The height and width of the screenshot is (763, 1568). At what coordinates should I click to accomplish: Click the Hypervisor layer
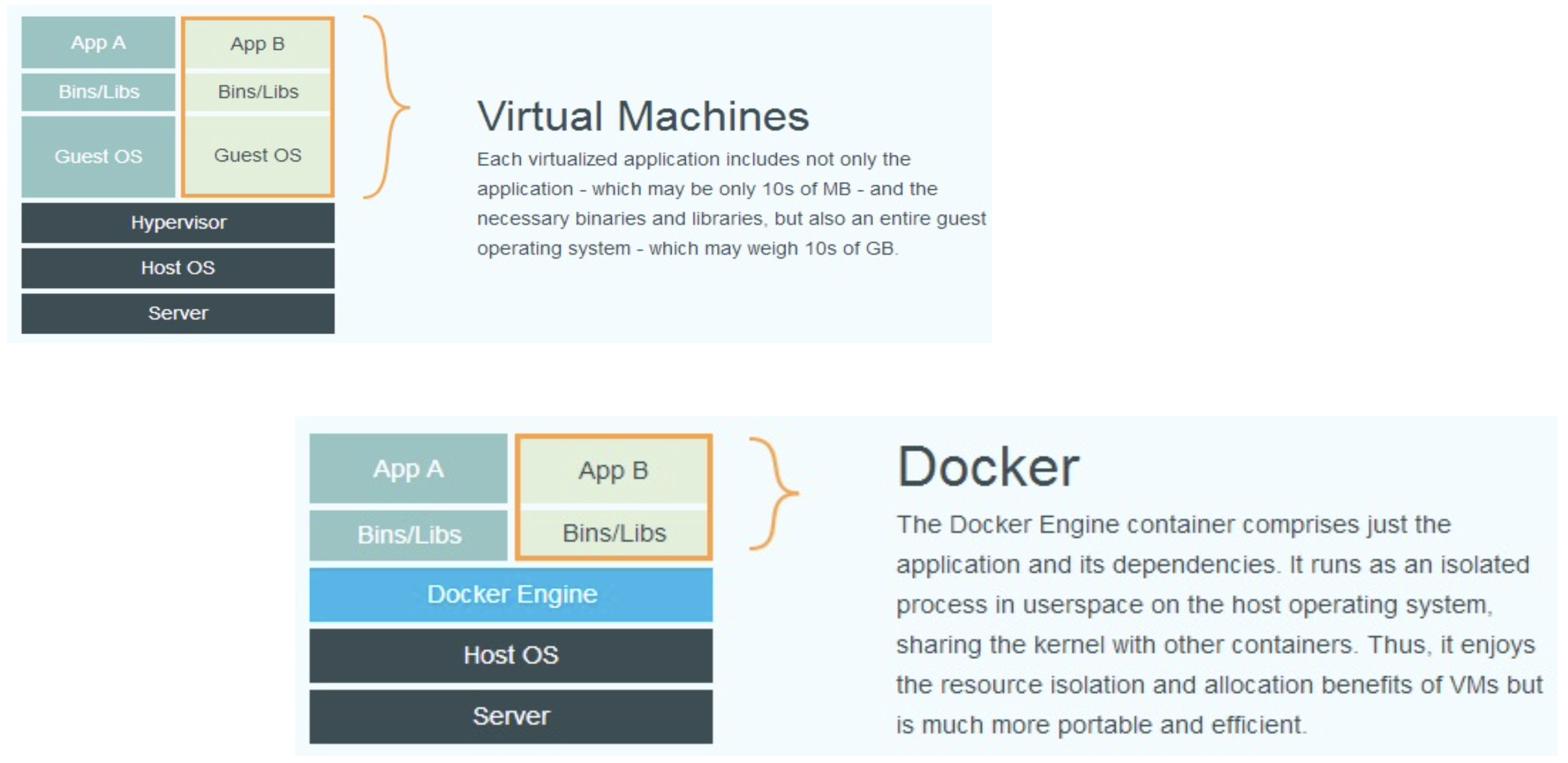click(x=178, y=222)
